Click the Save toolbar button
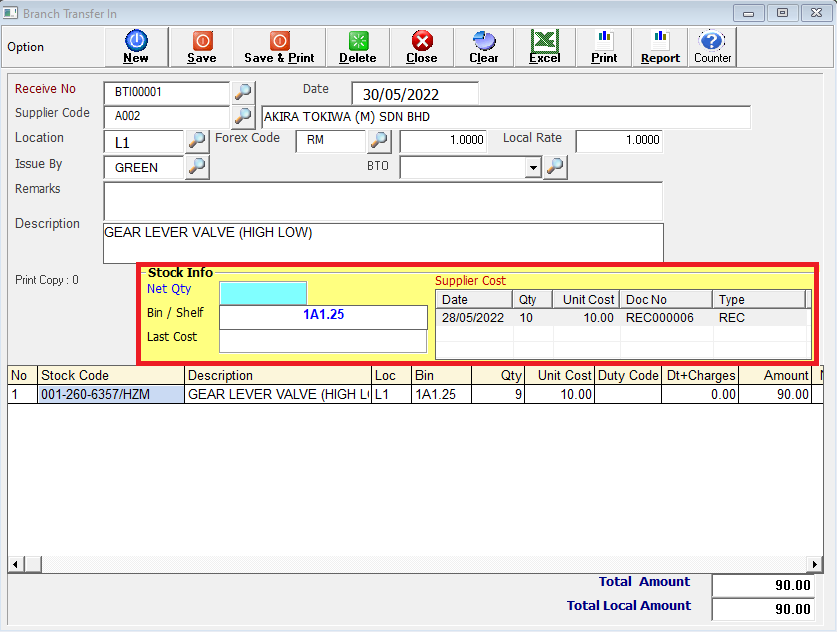Screen dimensions: 837x632 point(201,47)
